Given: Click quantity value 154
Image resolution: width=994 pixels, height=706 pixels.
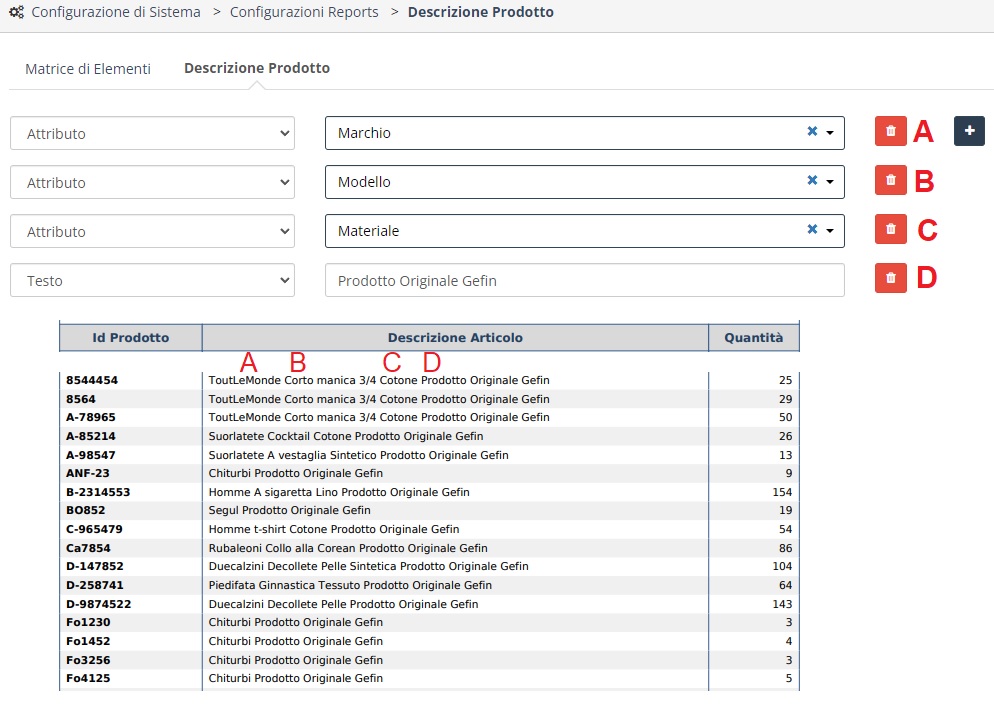Looking at the screenshot, I should (x=782, y=492).
